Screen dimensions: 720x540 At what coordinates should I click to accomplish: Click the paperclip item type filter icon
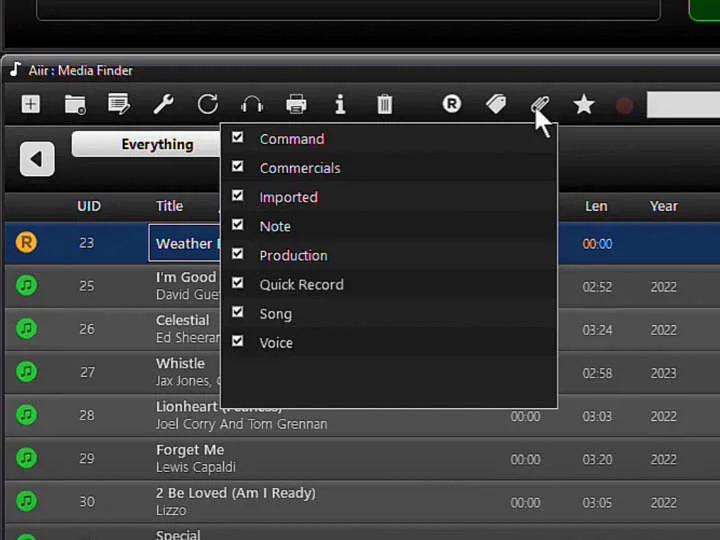tap(540, 105)
